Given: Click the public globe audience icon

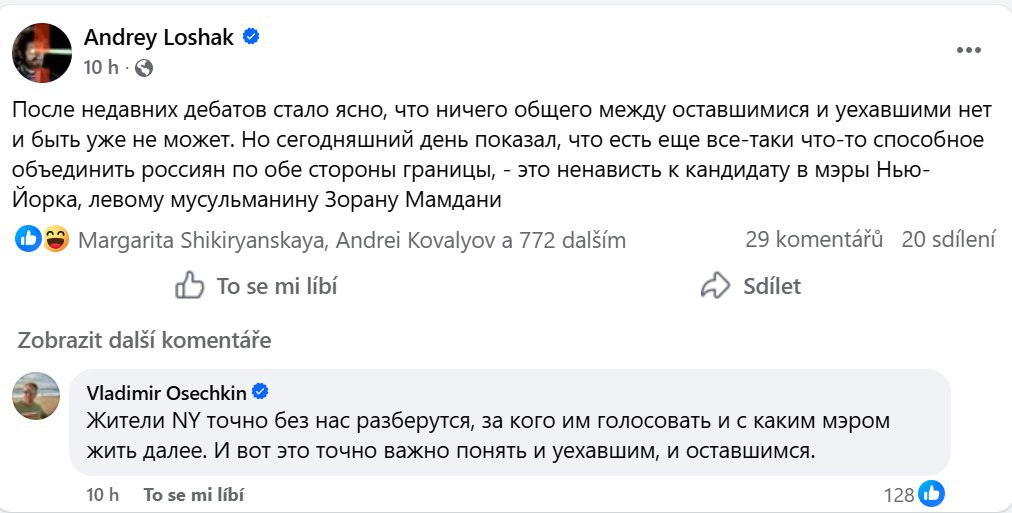Looking at the screenshot, I should click(144, 68).
